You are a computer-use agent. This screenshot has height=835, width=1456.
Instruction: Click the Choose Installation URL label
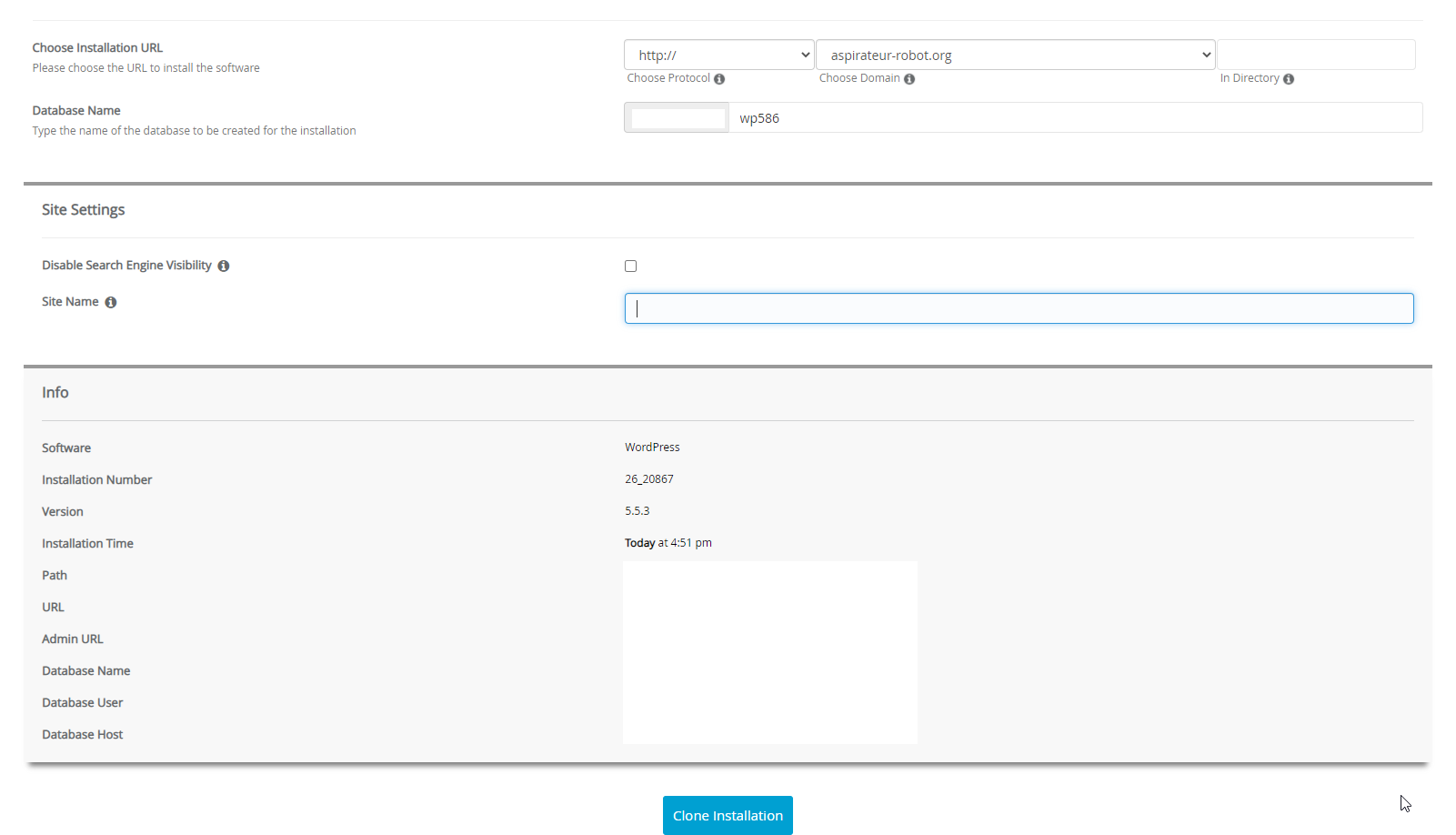tap(97, 48)
